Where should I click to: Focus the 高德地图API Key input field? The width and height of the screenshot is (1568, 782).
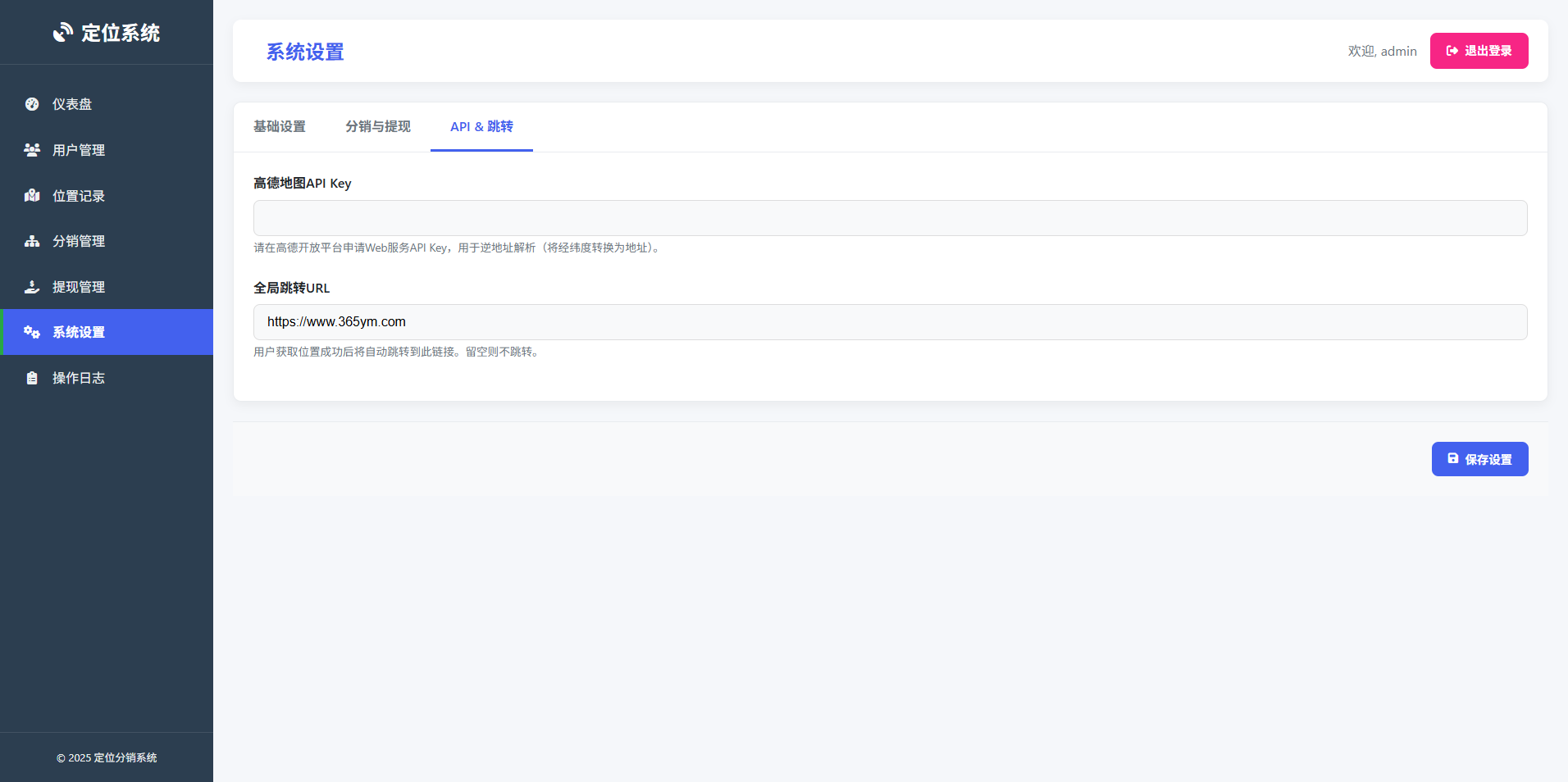(x=890, y=218)
